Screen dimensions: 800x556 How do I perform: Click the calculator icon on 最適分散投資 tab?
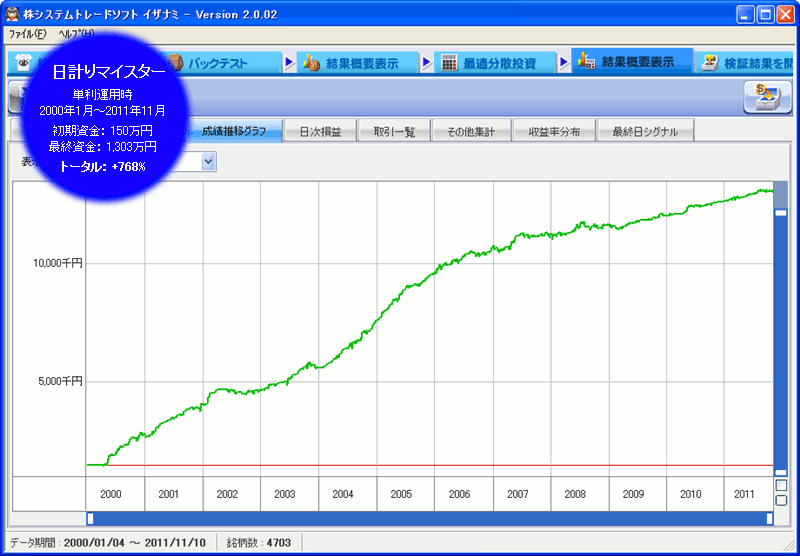tap(449, 63)
